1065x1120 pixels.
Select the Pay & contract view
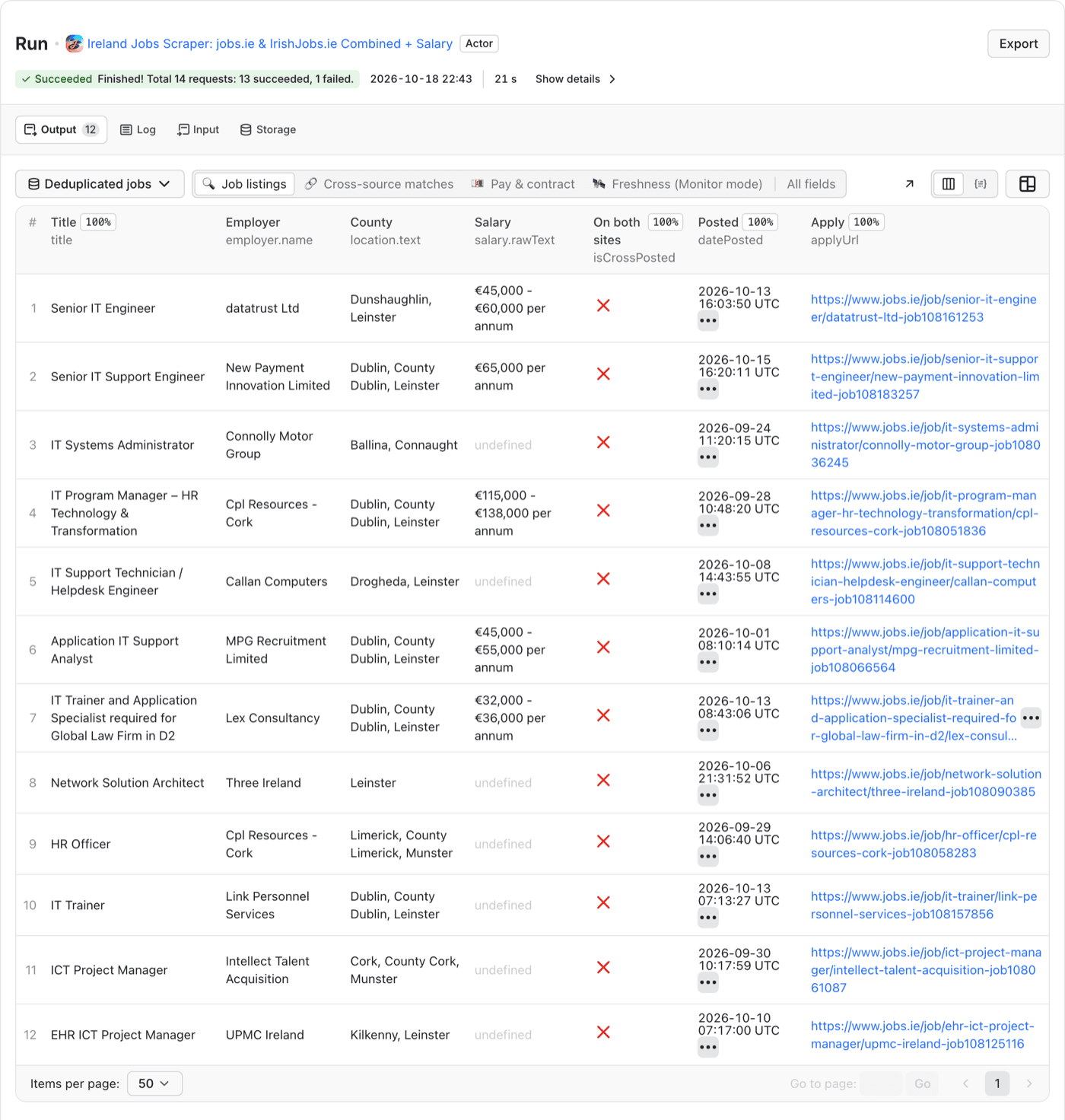(523, 184)
